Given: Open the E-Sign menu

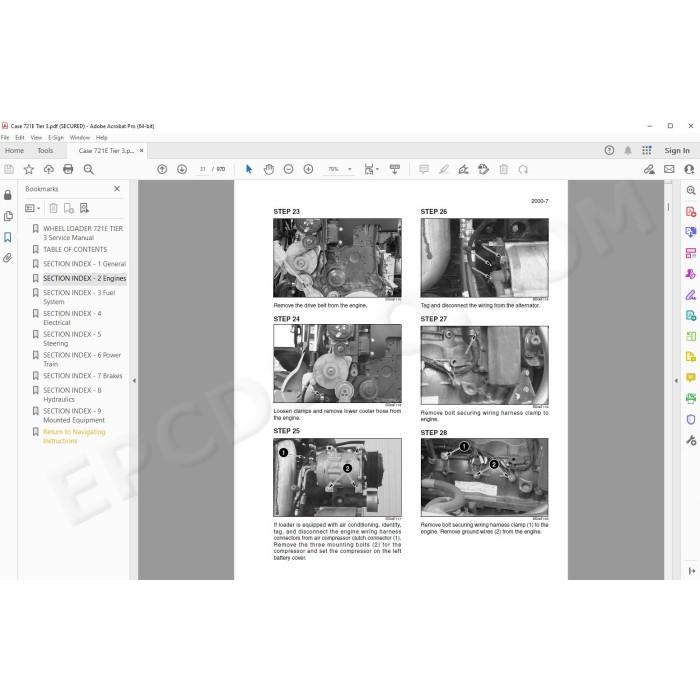Looking at the screenshot, I should tap(56, 138).
